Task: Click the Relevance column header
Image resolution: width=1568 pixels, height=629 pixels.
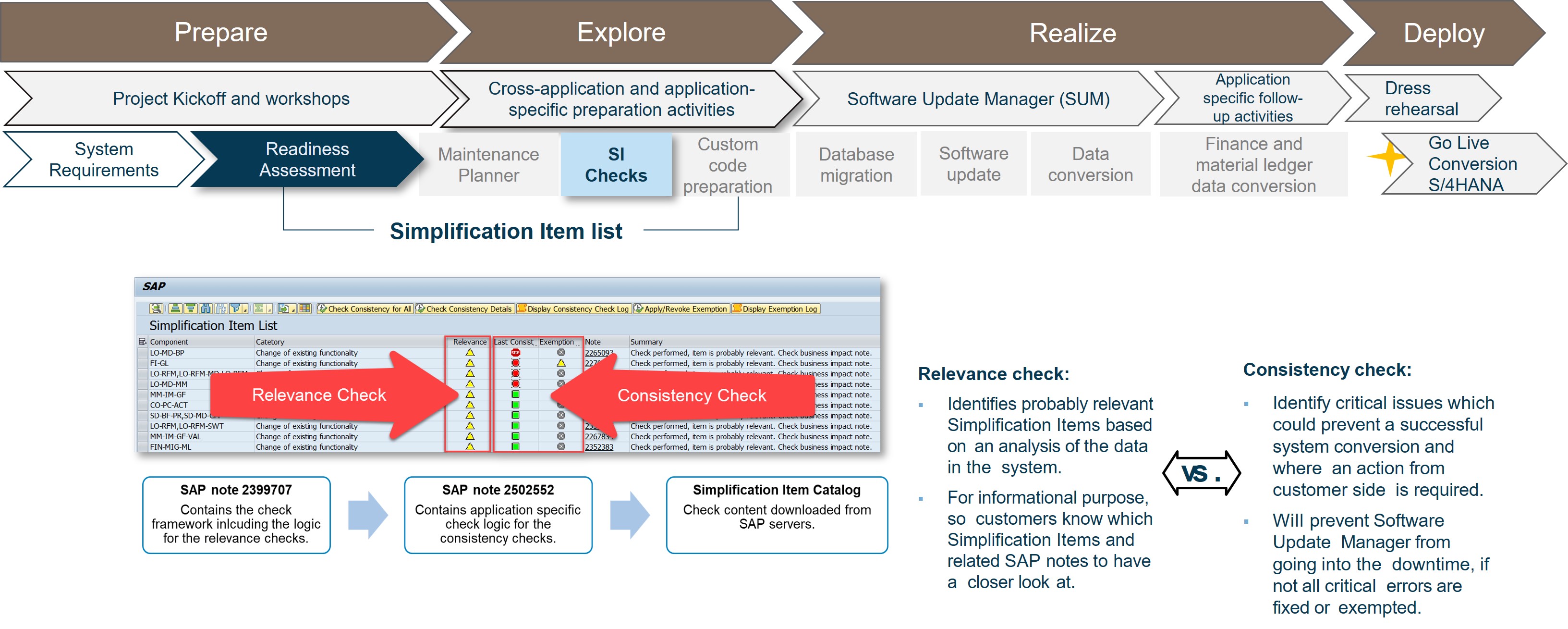Action: tap(469, 342)
